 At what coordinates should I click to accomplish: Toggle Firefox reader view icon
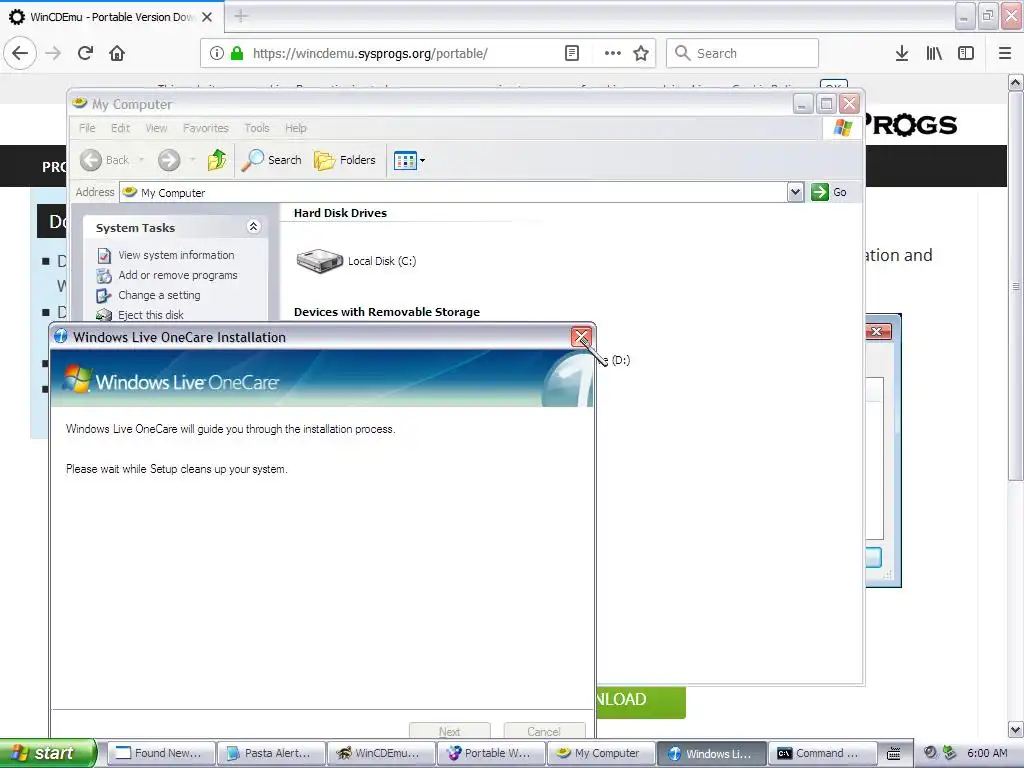pos(571,53)
